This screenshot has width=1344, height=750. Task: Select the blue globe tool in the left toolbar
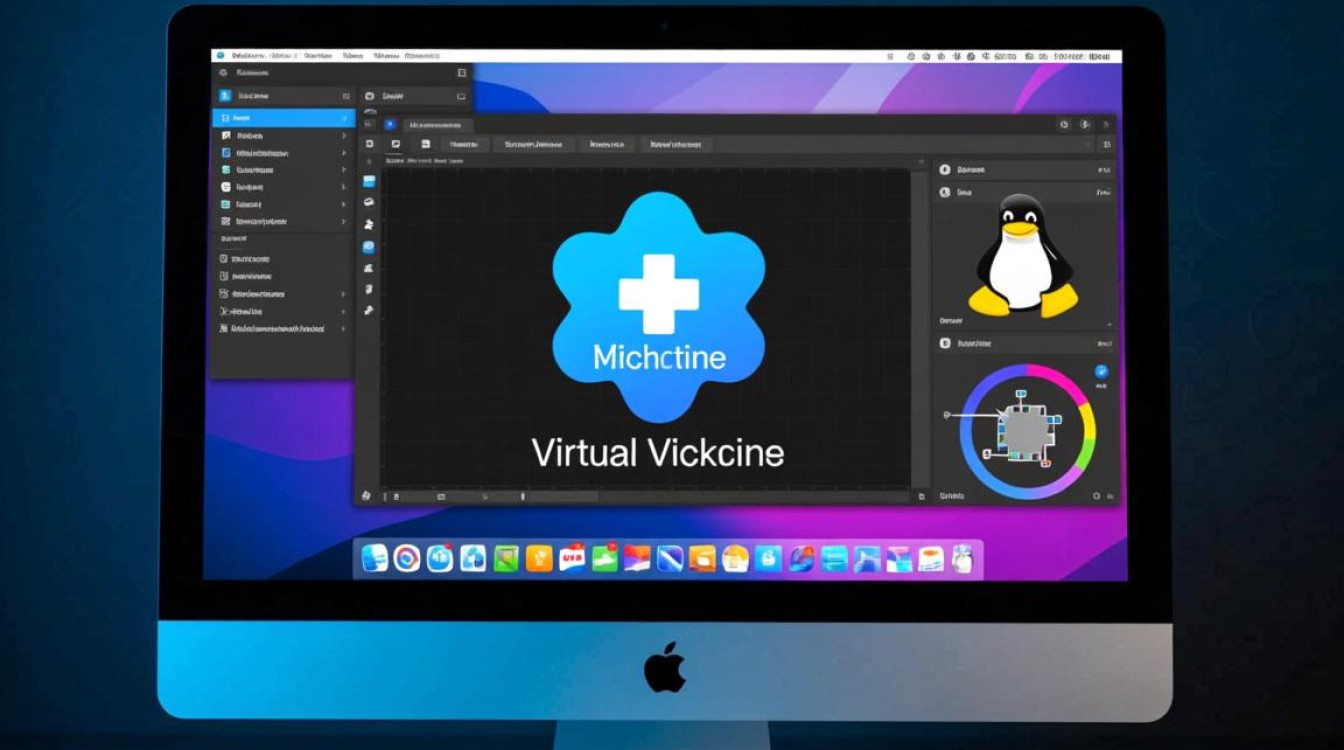pos(369,245)
